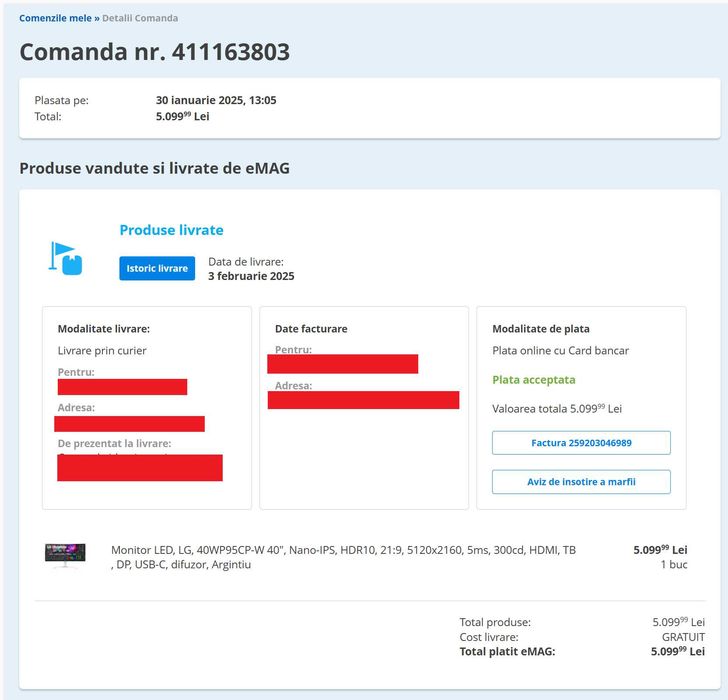
Task: Click the Total produse label
Action: click(495, 622)
